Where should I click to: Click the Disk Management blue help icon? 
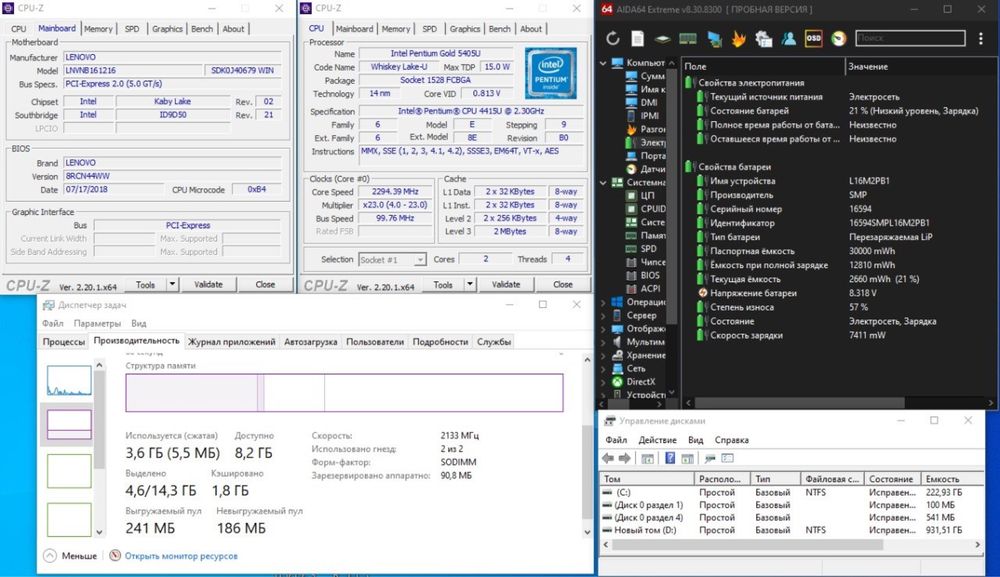[x=670, y=458]
